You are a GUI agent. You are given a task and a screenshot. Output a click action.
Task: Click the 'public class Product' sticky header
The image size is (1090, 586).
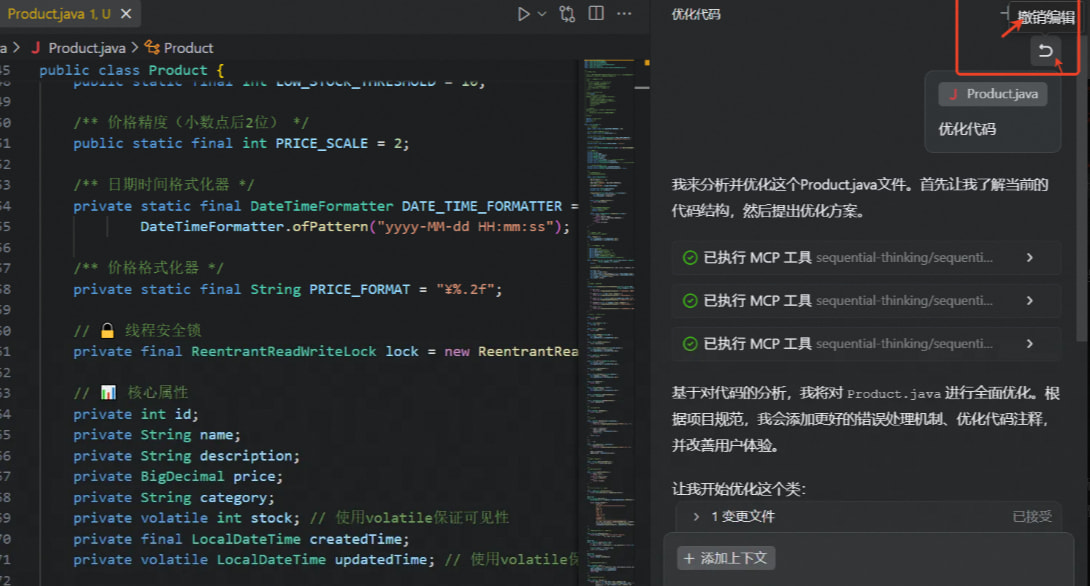[x=132, y=70]
